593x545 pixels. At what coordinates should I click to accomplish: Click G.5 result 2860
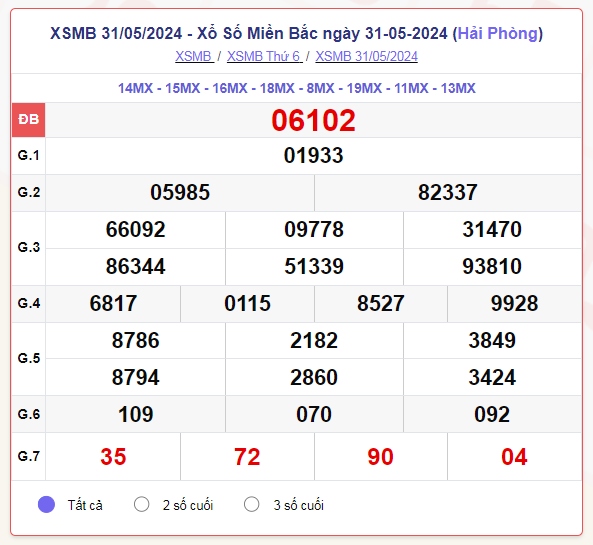point(314,377)
